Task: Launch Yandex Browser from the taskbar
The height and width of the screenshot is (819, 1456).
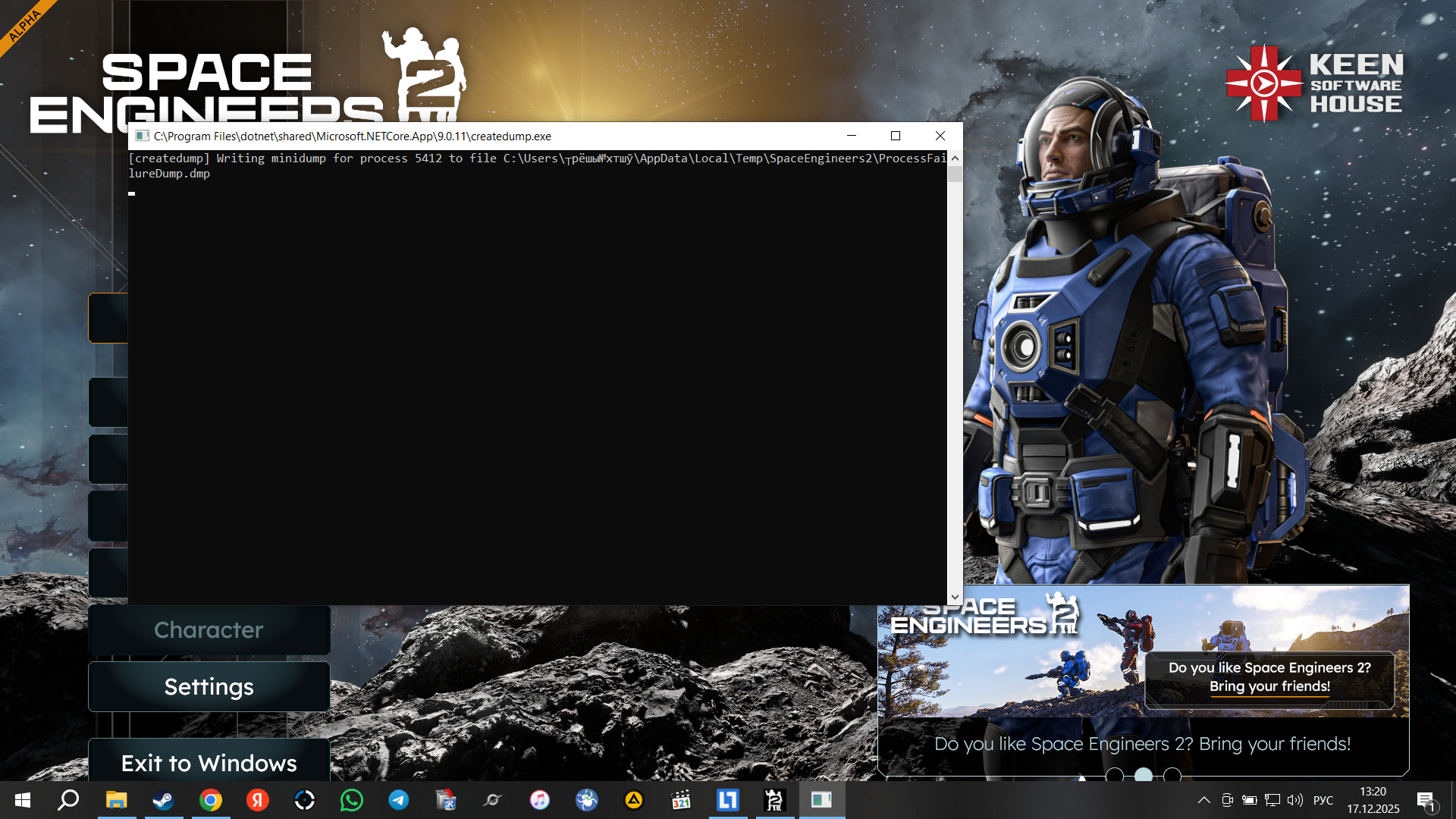Action: coord(258,800)
